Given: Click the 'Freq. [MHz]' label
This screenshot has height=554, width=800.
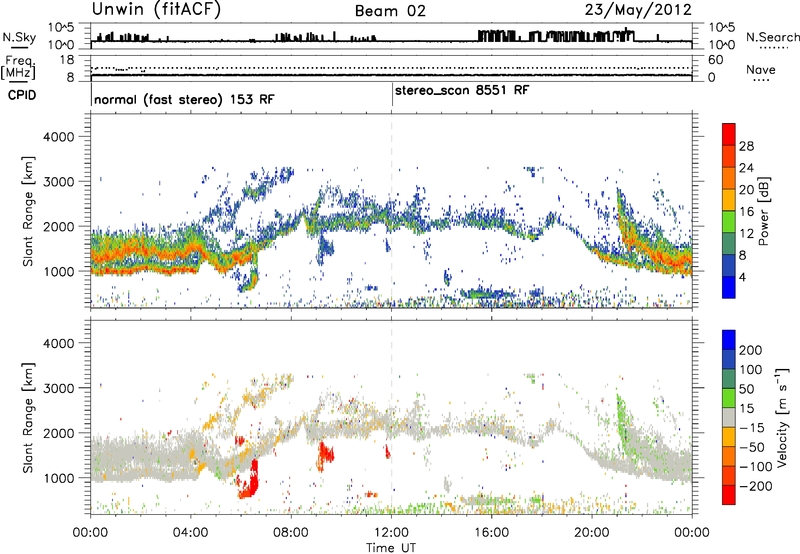Looking at the screenshot, I should coord(19,67).
